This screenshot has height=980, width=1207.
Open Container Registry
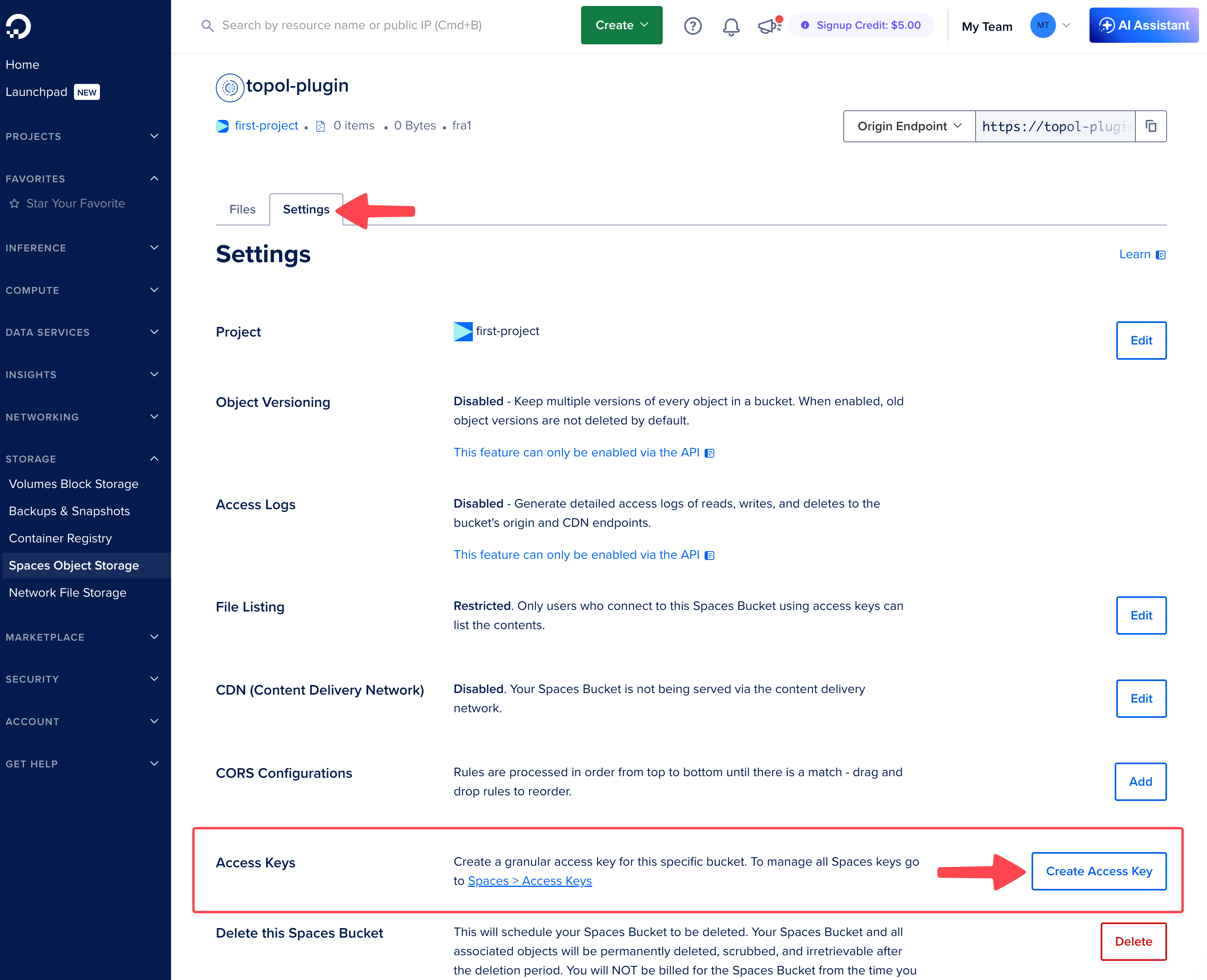60,538
